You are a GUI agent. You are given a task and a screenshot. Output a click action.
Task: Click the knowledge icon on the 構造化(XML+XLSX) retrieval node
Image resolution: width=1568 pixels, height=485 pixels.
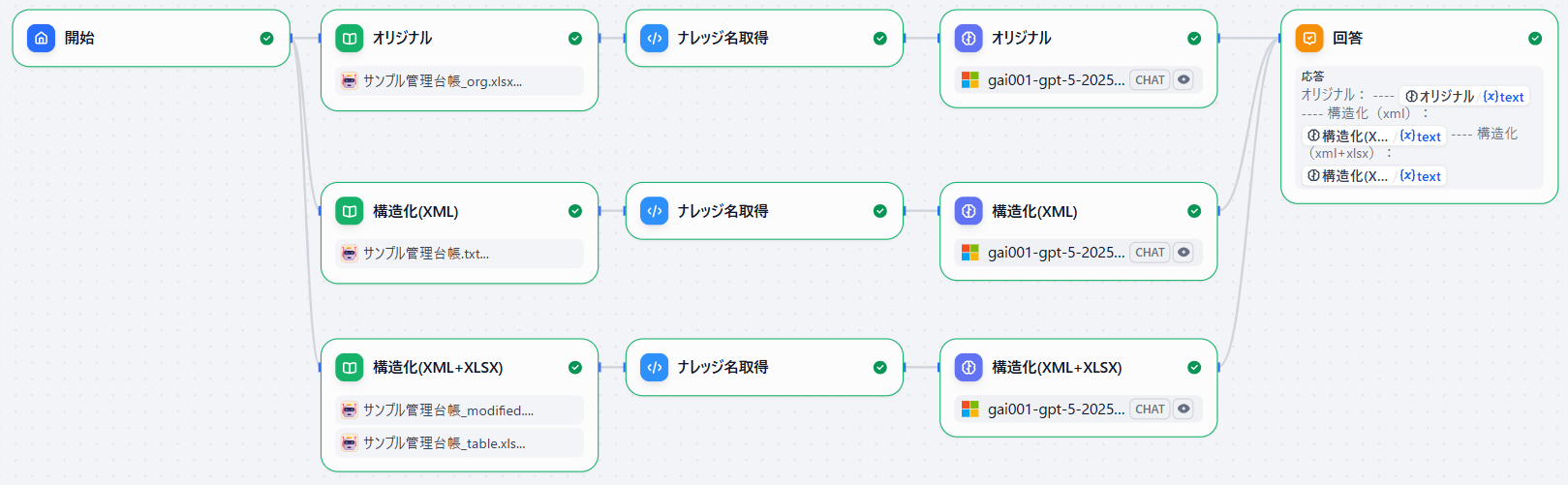tap(350, 368)
